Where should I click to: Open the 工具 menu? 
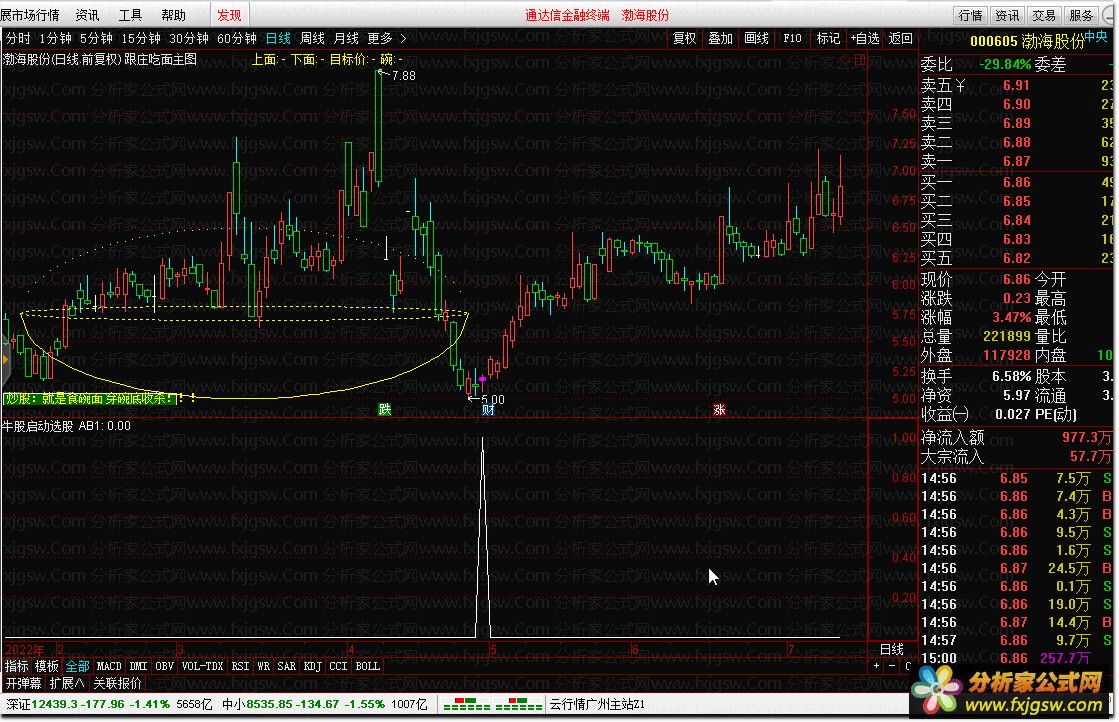[130, 15]
